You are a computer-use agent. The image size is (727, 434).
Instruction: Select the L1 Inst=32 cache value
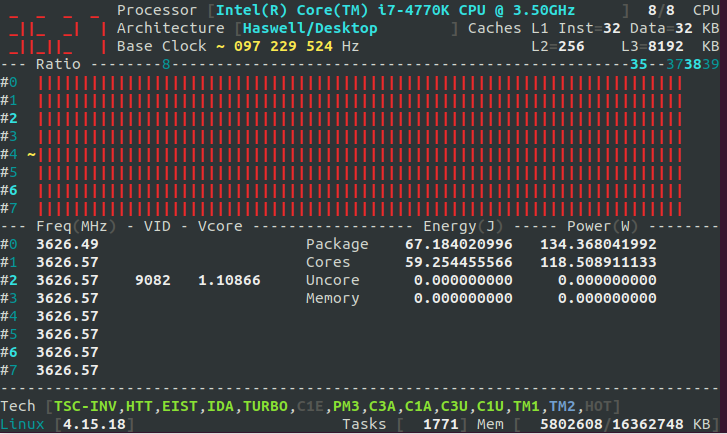click(x=589, y=28)
